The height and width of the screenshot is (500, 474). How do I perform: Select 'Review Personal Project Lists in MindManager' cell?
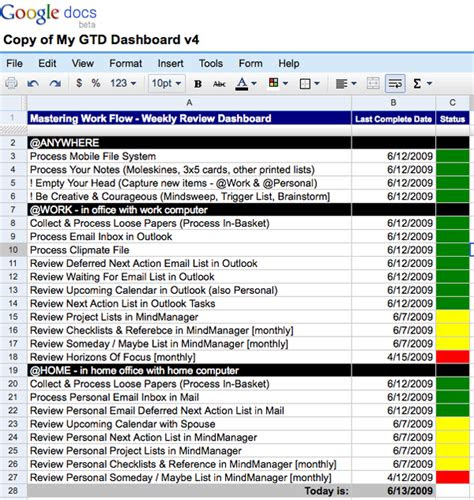189,451
